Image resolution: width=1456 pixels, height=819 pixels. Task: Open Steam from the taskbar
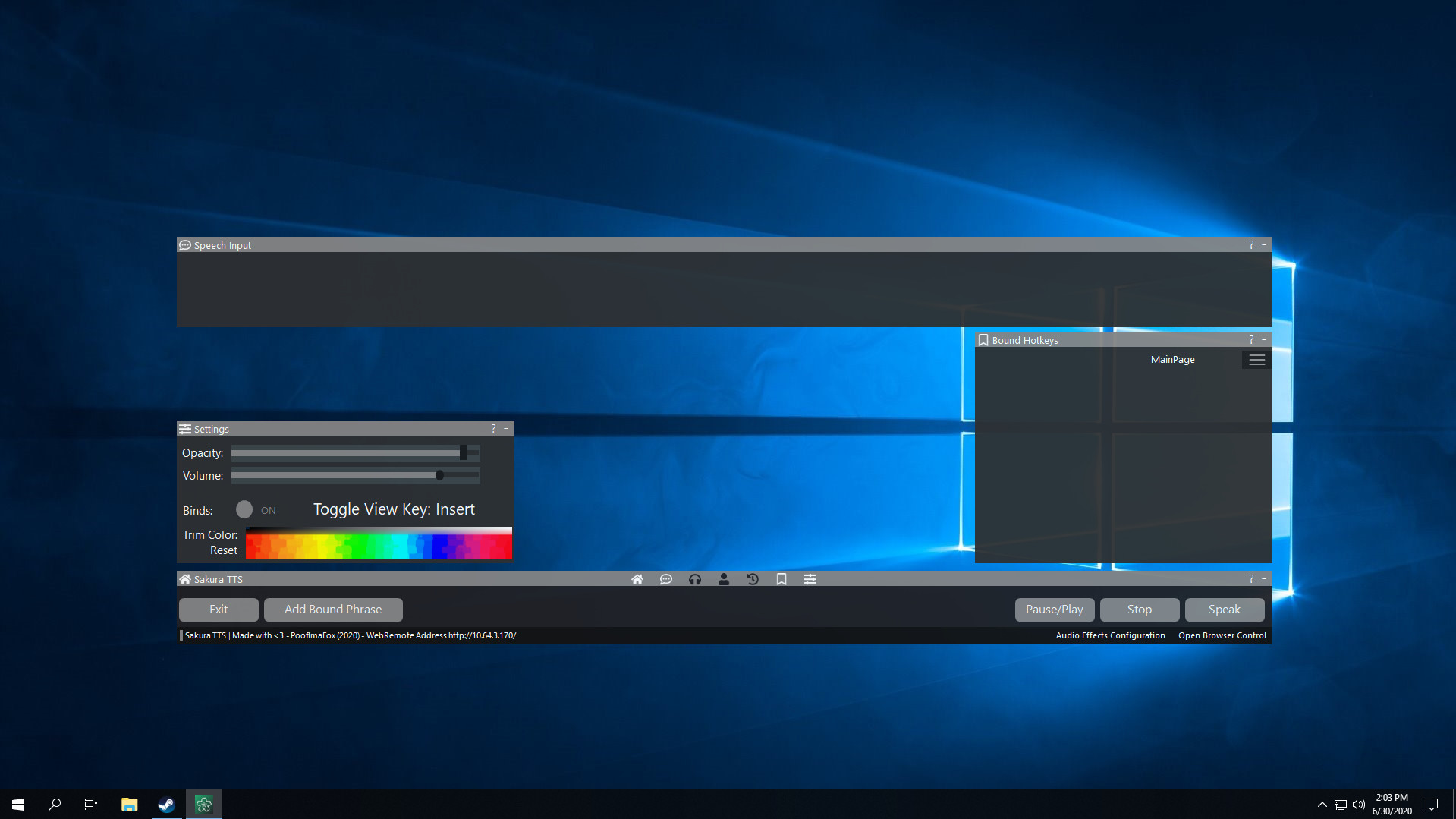[166, 805]
